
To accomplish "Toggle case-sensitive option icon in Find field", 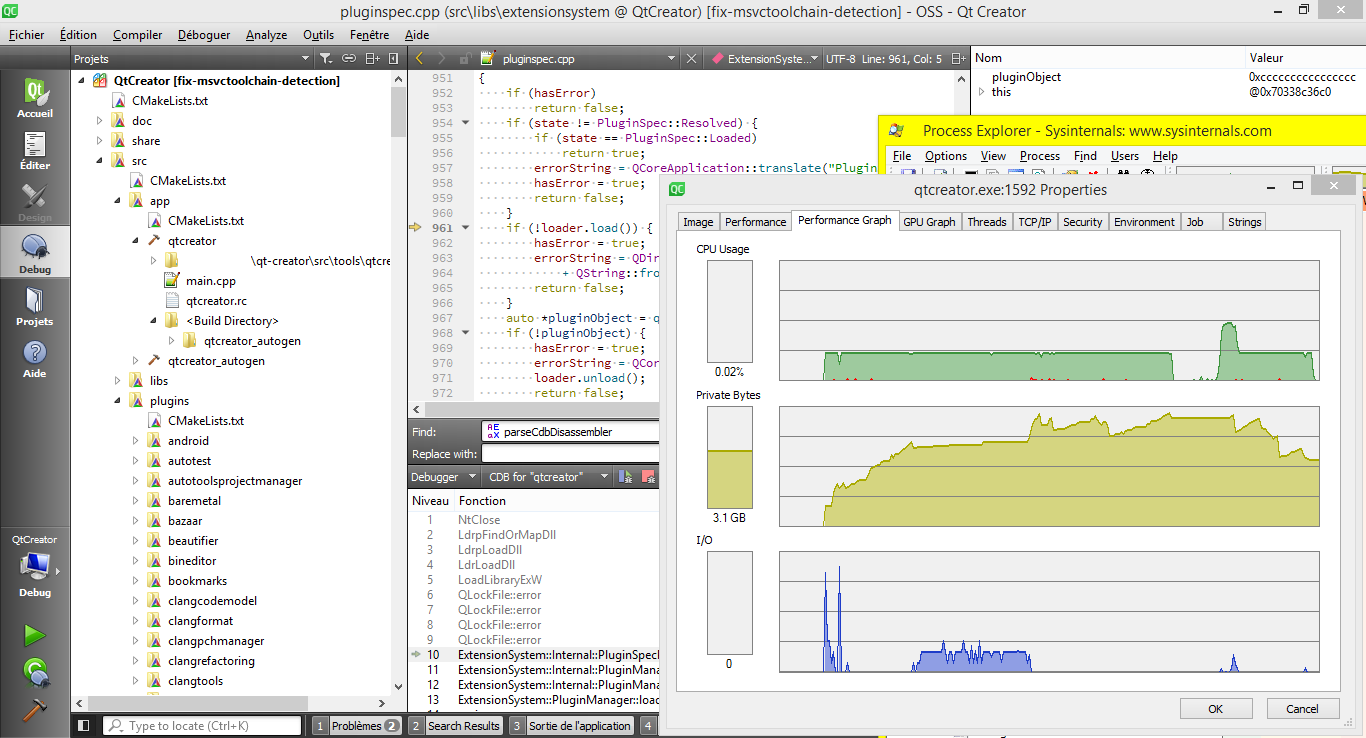I will click(x=493, y=432).
